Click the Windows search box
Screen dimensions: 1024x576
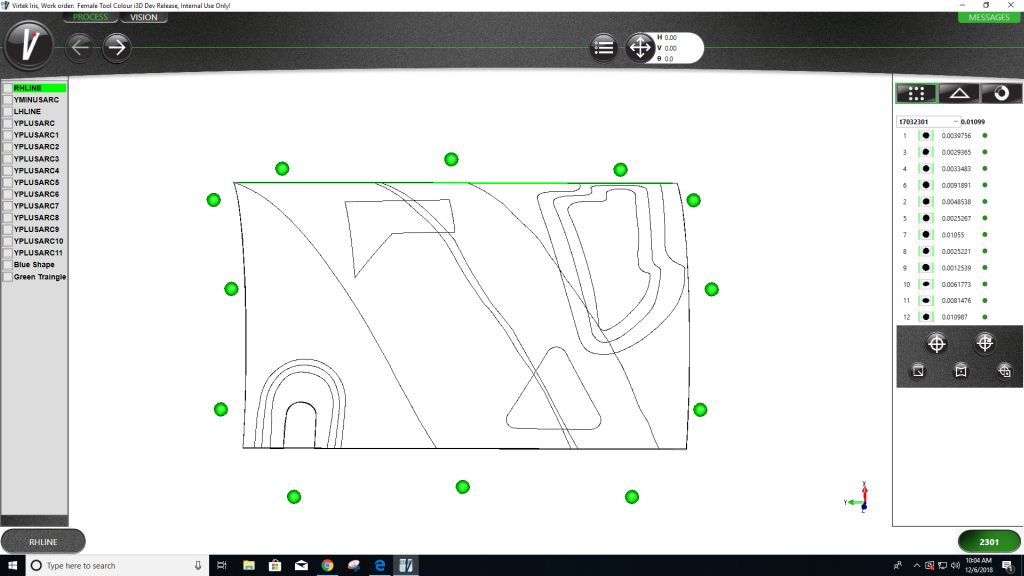tap(117, 566)
